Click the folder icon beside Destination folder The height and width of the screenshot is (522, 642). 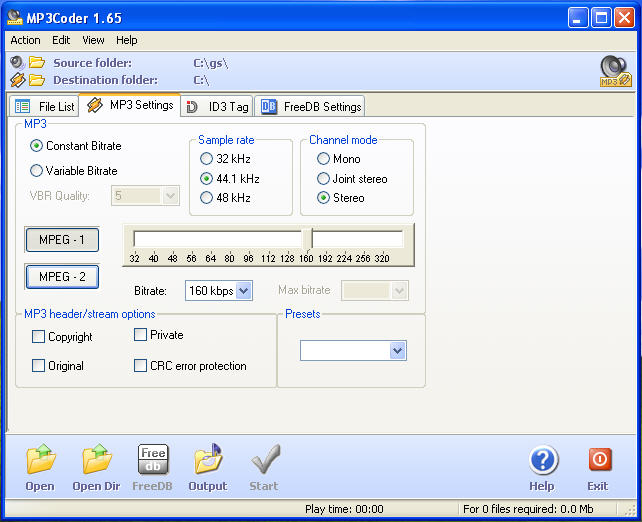(x=37, y=80)
